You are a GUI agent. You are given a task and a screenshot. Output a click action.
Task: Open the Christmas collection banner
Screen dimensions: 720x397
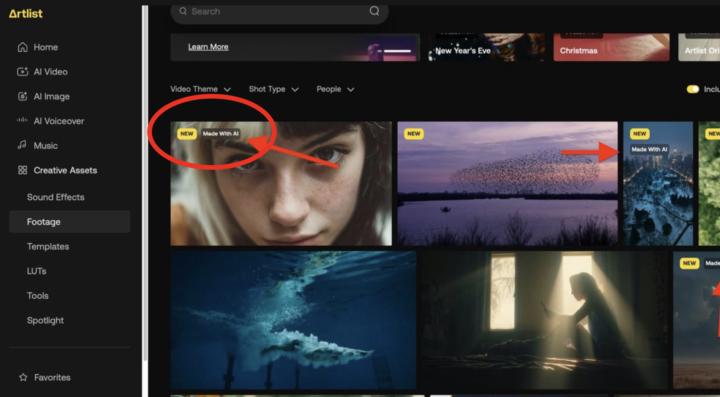[611, 47]
